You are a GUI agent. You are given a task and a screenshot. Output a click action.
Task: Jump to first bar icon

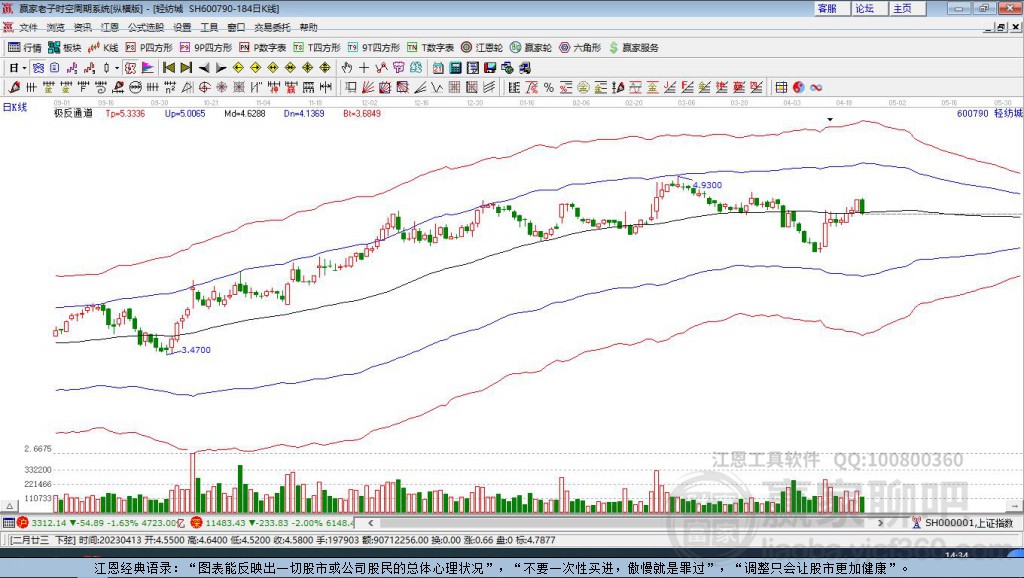[169, 68]
